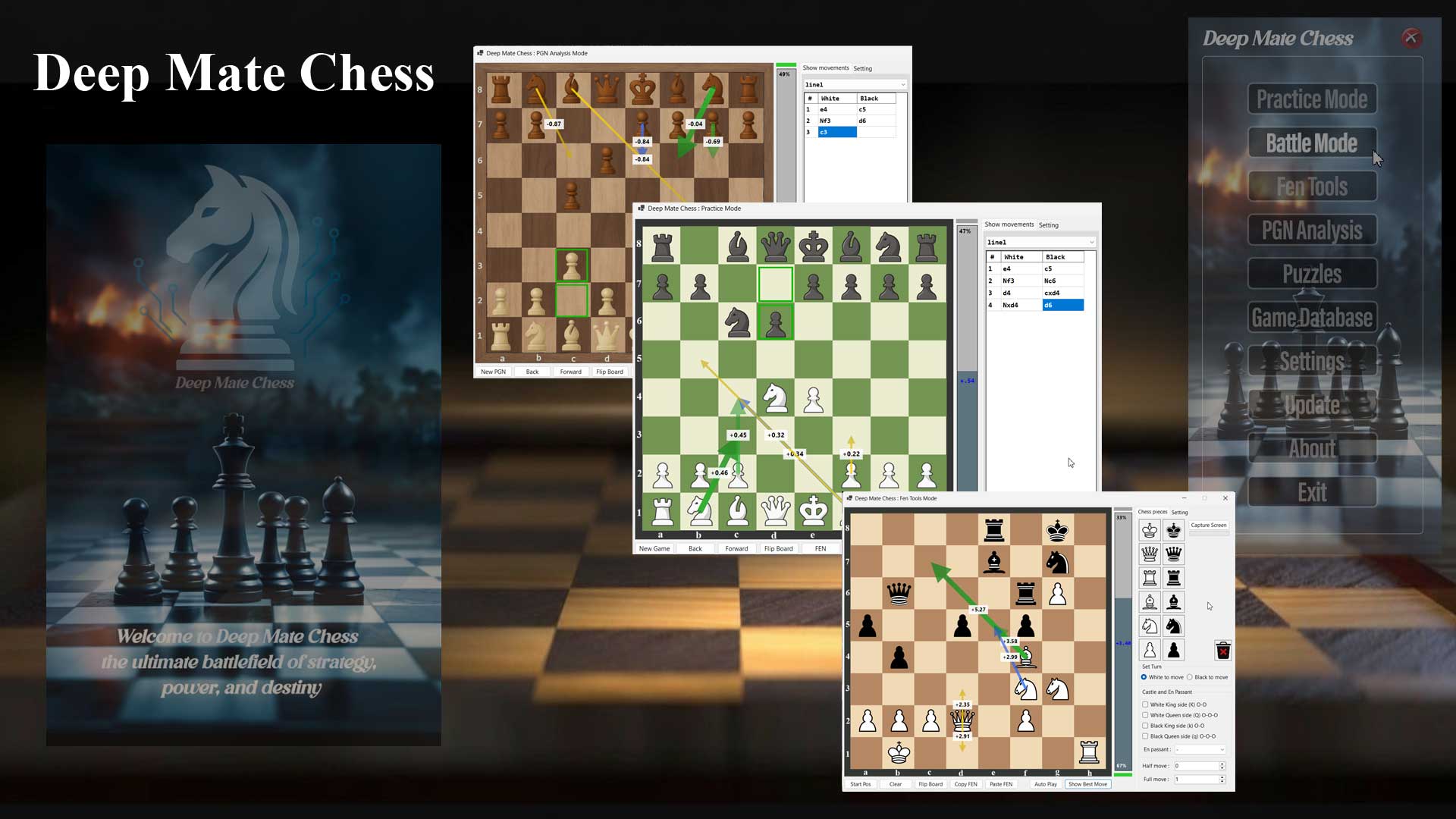This screenshot has width=1456, height=819.
Task: Expand the line1 dropdown in Practice Mode
Action: pos(1040,243)
